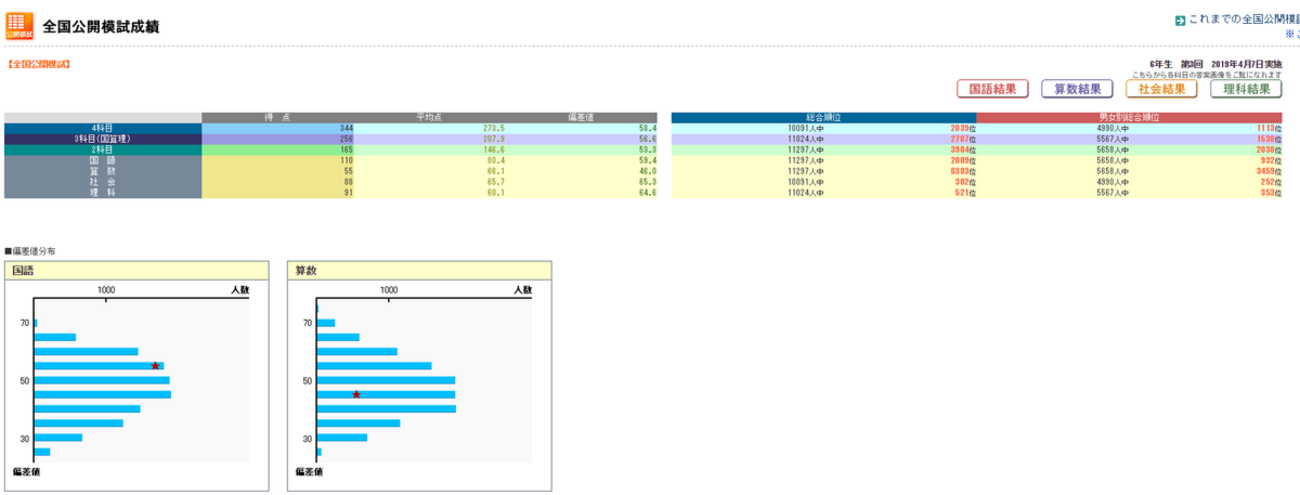Click the 国語 chart title bar
Viewport: 1300px width, 495px height.
[x=137, y=270]
